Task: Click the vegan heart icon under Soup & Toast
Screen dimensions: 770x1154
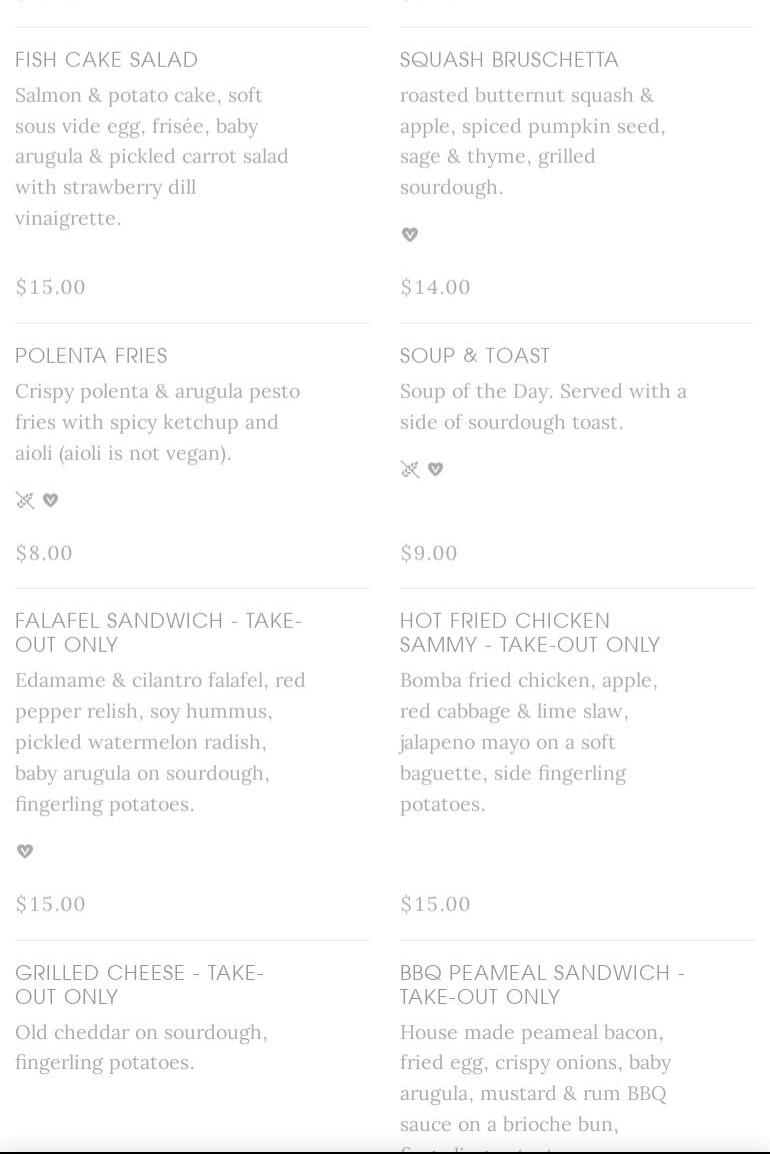Action: coord(435,469)
